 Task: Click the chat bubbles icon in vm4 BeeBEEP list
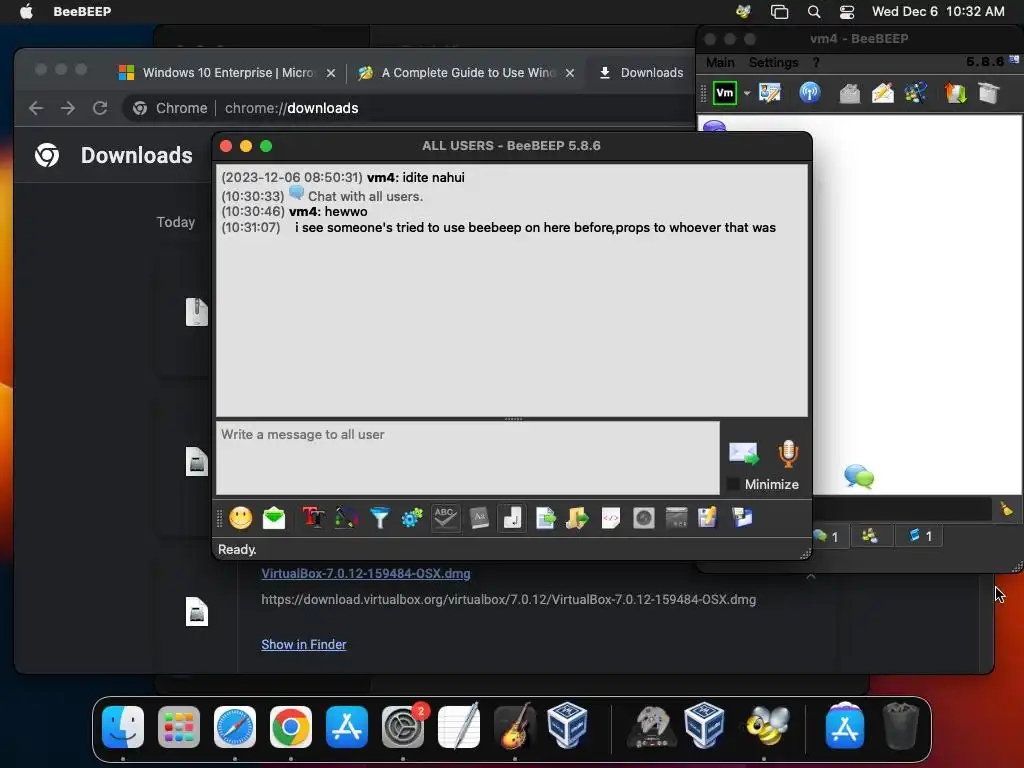point(859,477)
